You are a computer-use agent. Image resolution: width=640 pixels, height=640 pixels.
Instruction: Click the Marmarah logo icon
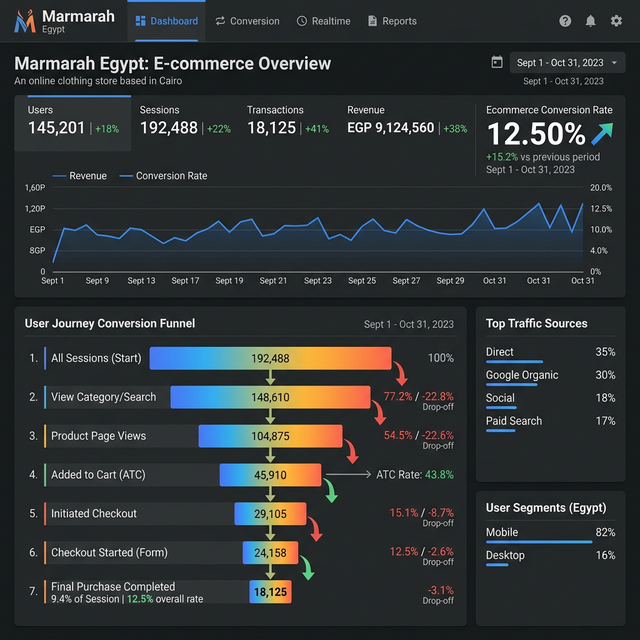[x=25, y=20]
